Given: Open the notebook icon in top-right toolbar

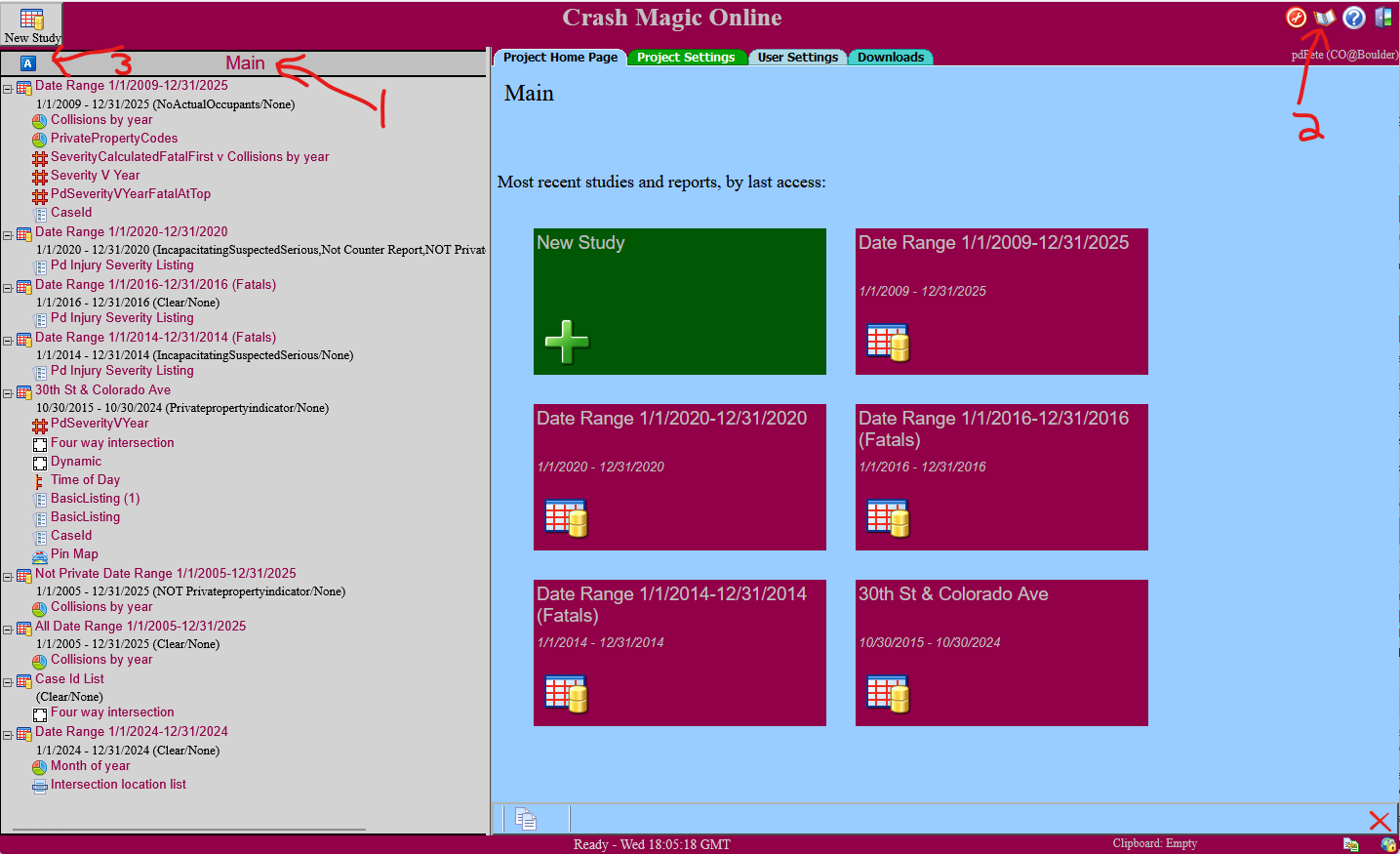Looking at the screenshot, I should coord(1324,18).
